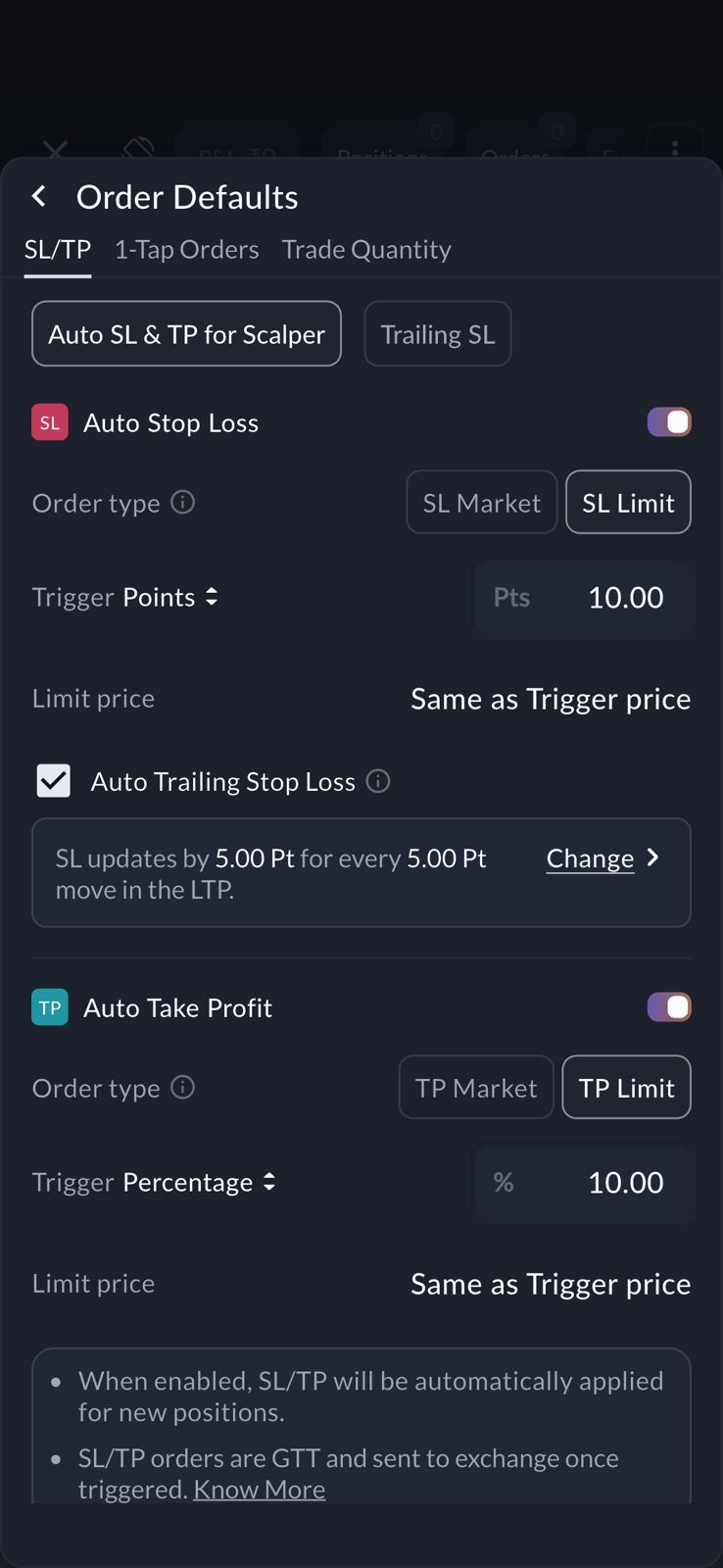
Task: Open the three-dot menu in the dimmed header
Action: point(675,148)
